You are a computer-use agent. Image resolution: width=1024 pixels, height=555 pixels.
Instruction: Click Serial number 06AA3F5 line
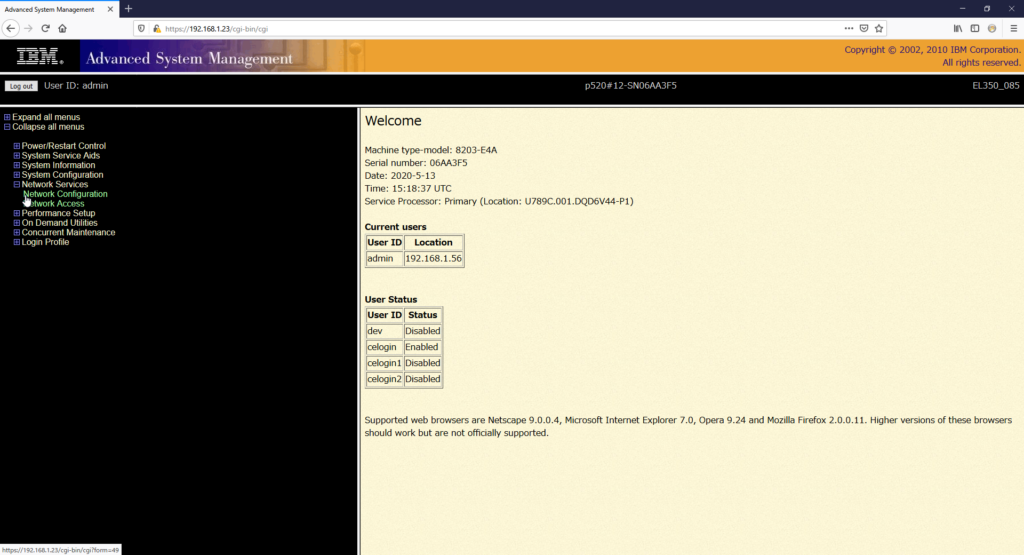pos(416,163)
